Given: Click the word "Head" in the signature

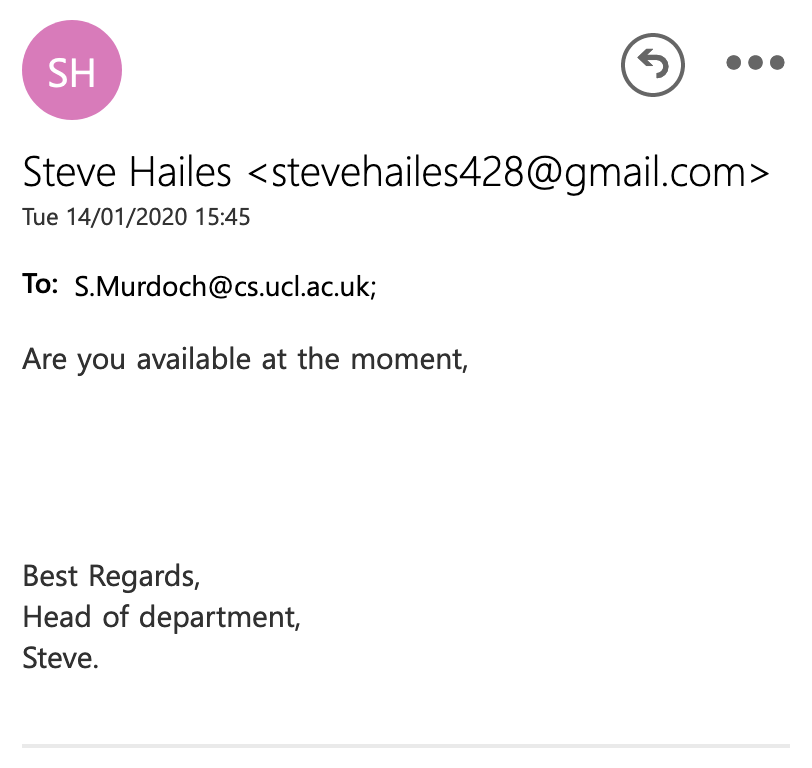Looking at the screenshot, I should tap(56, 617).
